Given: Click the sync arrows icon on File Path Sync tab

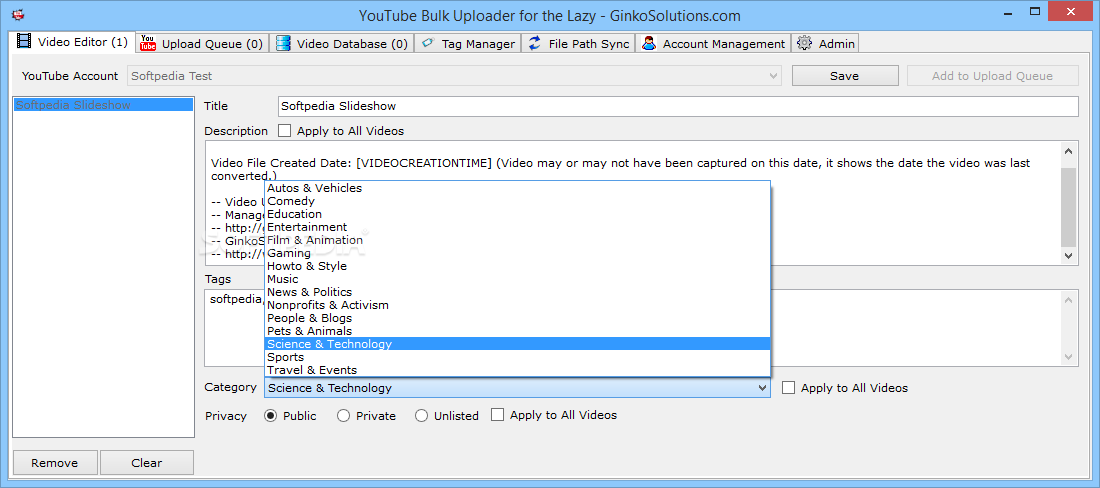Looking at the screenshot, I should pos(535,43).
